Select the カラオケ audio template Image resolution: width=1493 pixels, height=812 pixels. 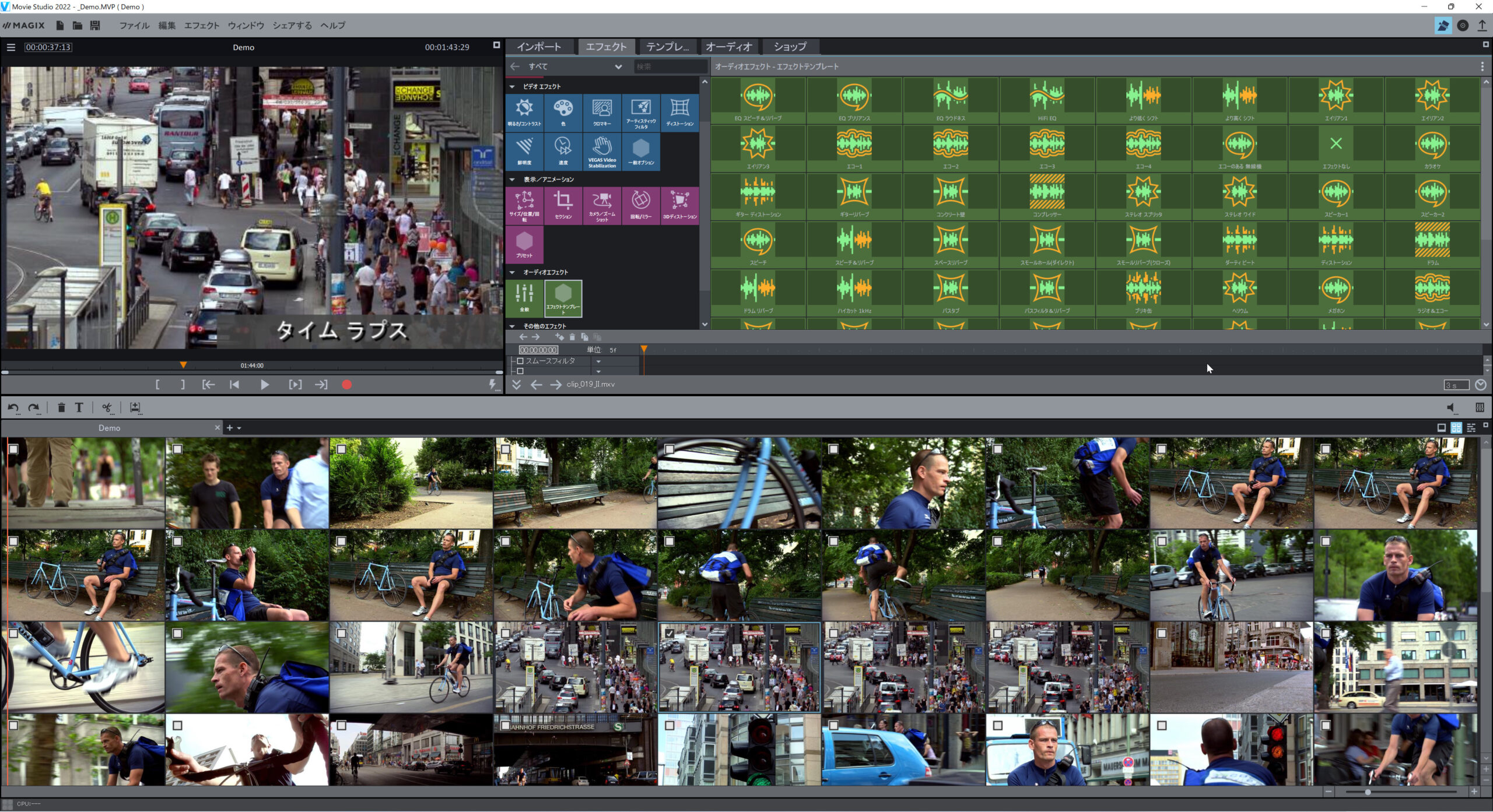point(1432,149)
